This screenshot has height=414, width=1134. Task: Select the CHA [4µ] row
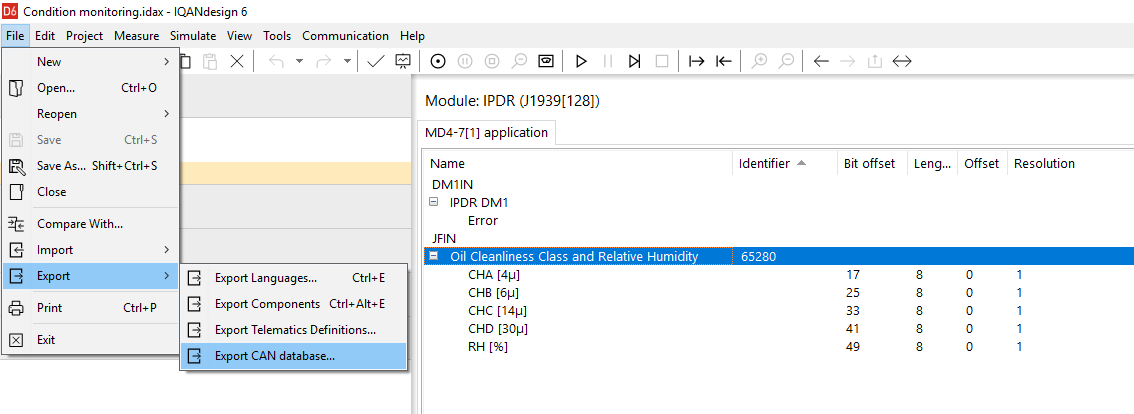point(777,275)
